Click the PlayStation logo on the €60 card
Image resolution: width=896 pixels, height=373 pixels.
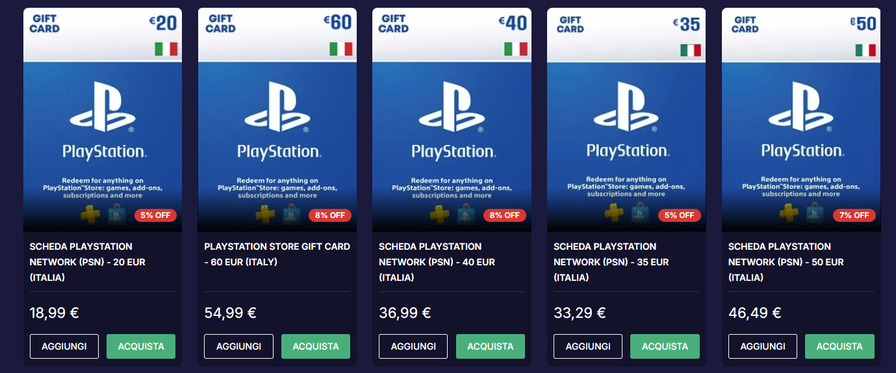coord(277,107)
